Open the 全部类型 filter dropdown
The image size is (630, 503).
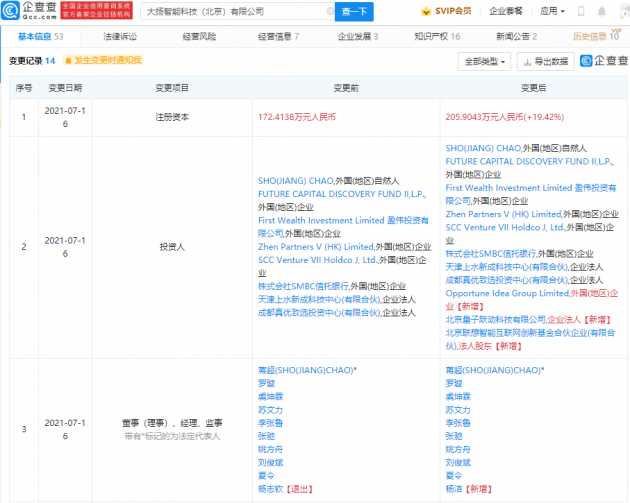(484, 62)
